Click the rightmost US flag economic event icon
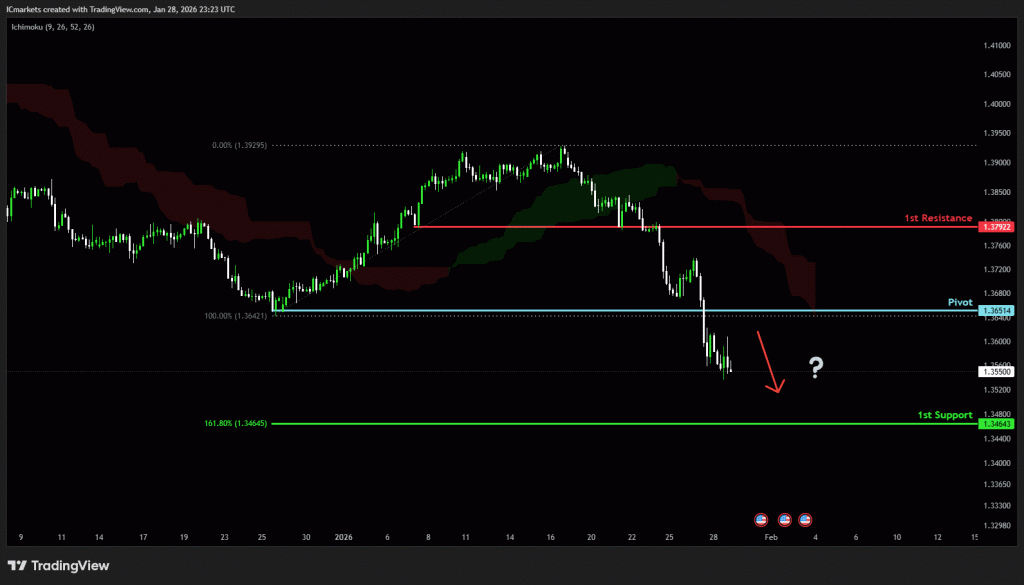The width and height of the screenshot is (1024, 585). [805, 520]
